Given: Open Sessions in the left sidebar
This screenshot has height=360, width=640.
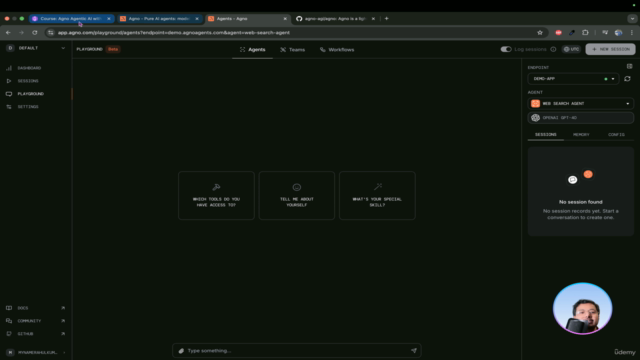Looking at the screenshot, I should (x=27, y=81).
